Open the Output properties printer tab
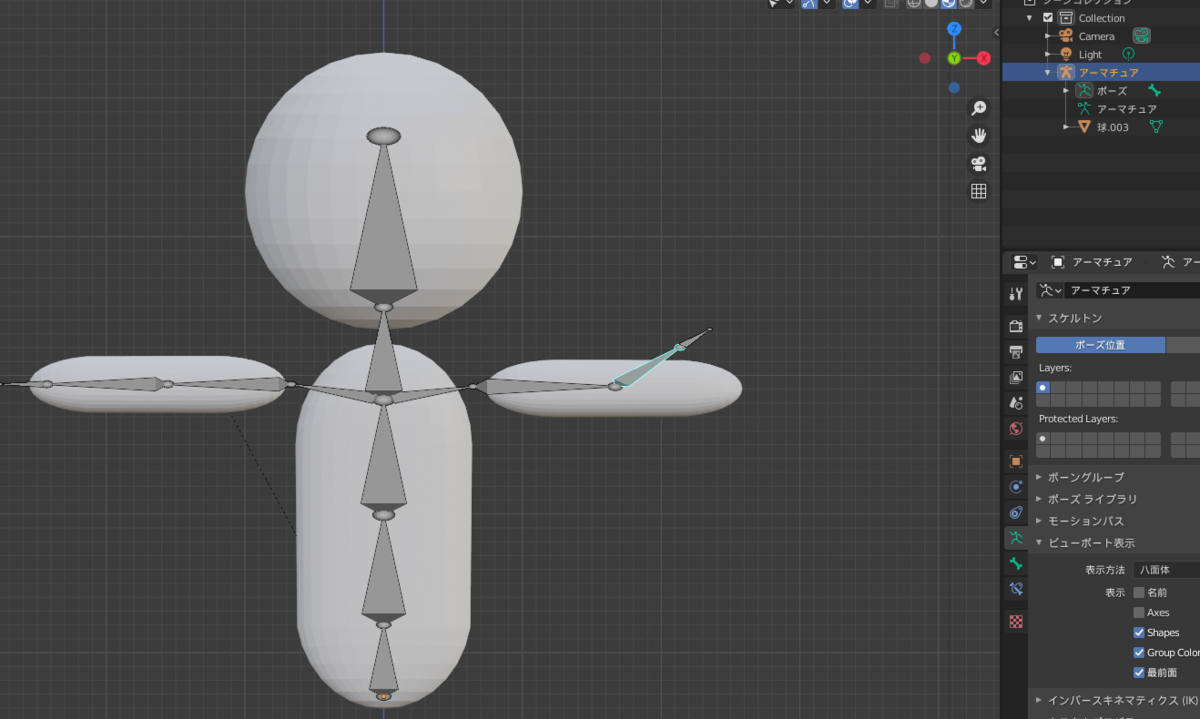Image resolution: width=1200 pixels, height=719 pixels. [1016, 352]
